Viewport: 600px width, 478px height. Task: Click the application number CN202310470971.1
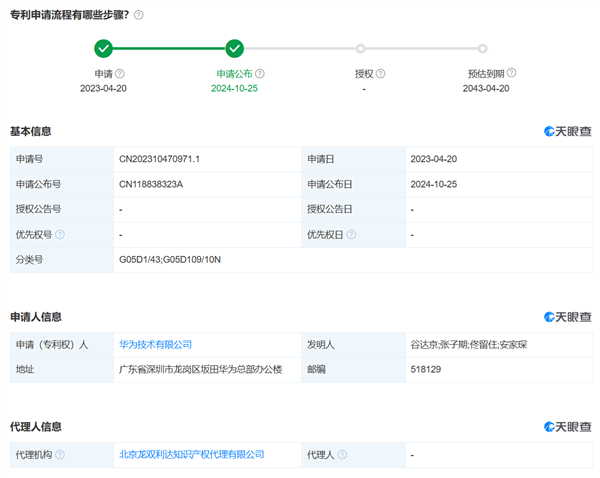[x=160, y=159]
